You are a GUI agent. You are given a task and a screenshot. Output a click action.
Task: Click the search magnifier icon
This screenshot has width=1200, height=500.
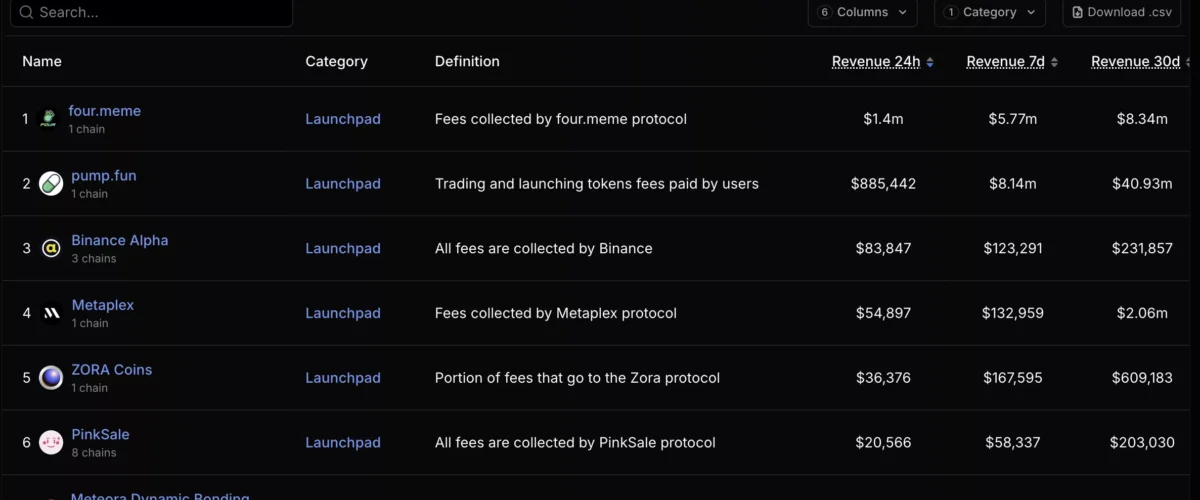tap(24, 13)
